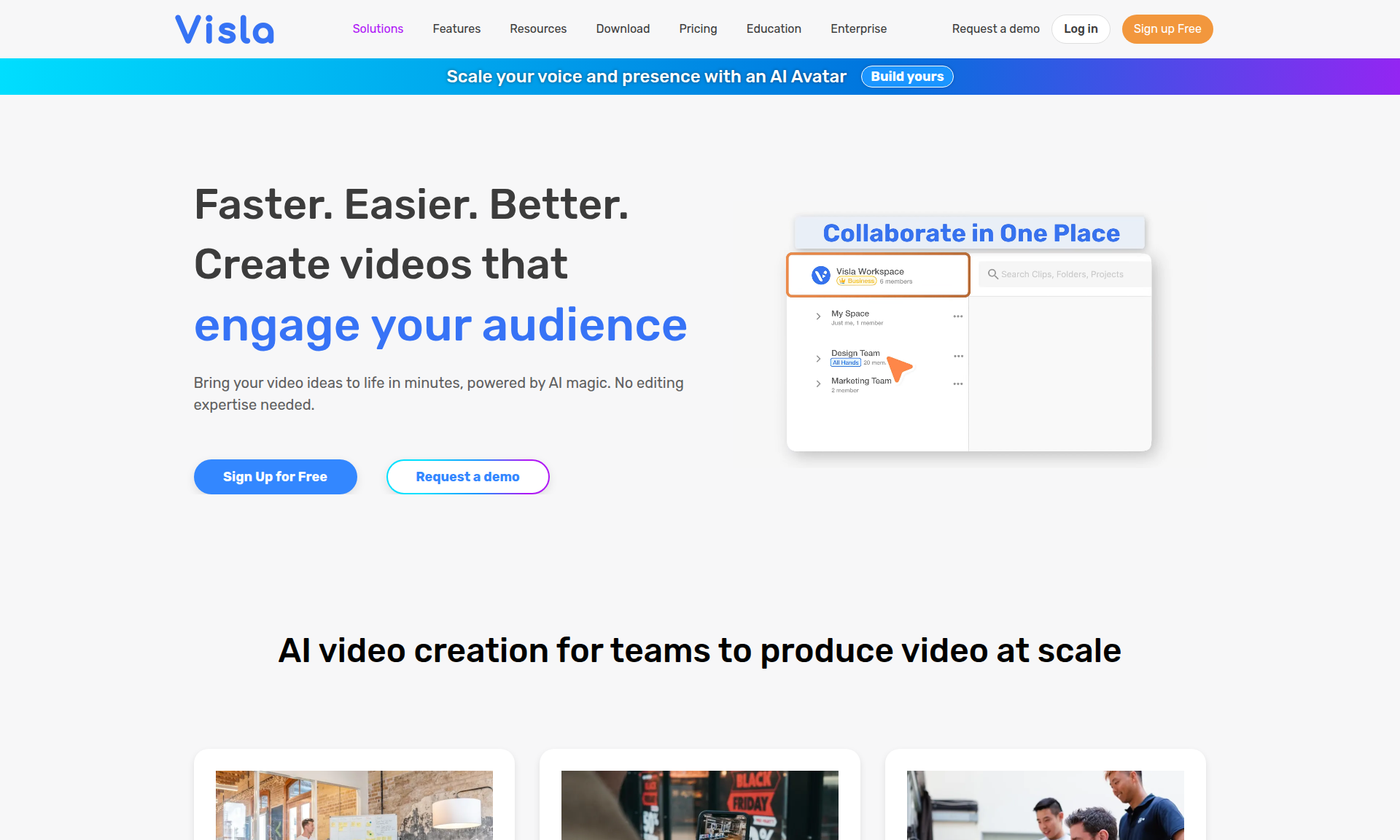Click the Visla Workspace name
1400x840 pixels.
(870, 271)
